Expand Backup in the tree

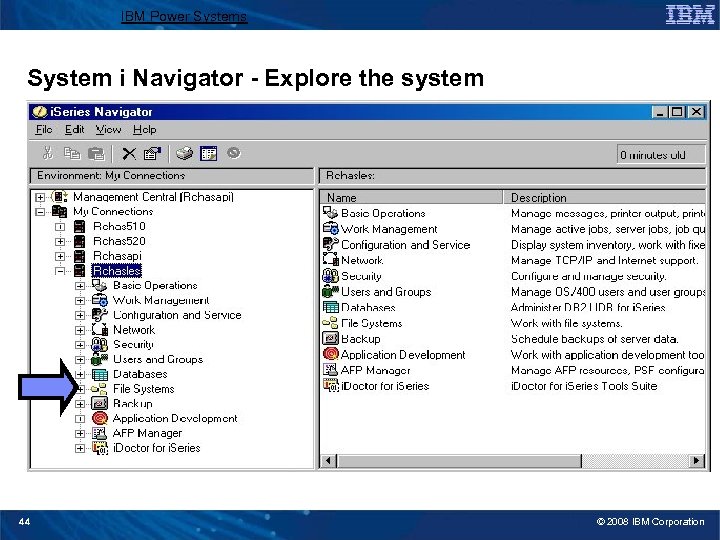coord(80,404)
